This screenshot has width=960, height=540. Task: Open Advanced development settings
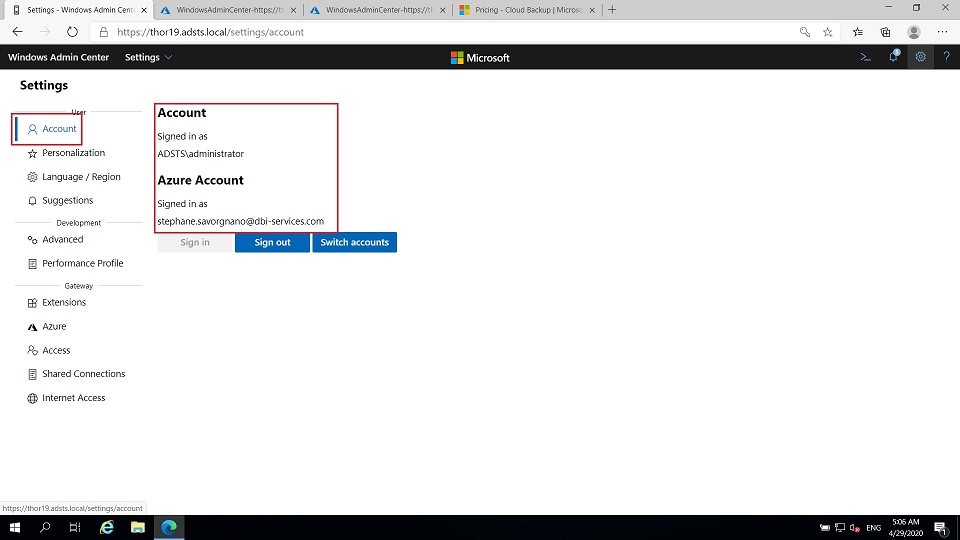pyautogui.click(x=62, y=240)
